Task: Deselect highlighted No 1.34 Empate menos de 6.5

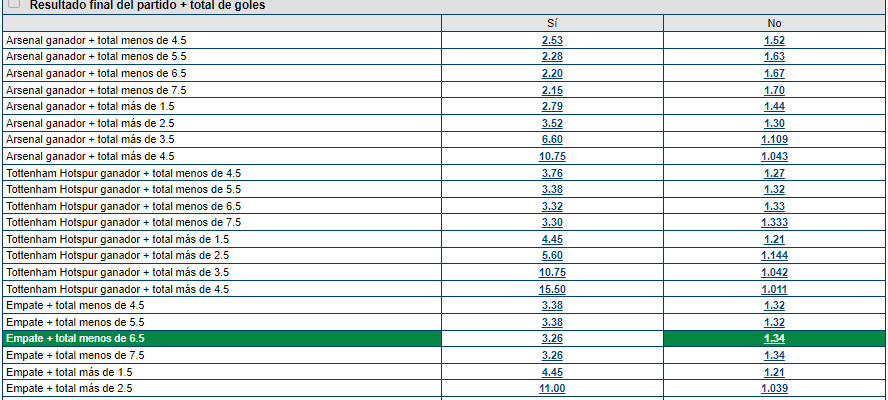Action: [774, 339]
